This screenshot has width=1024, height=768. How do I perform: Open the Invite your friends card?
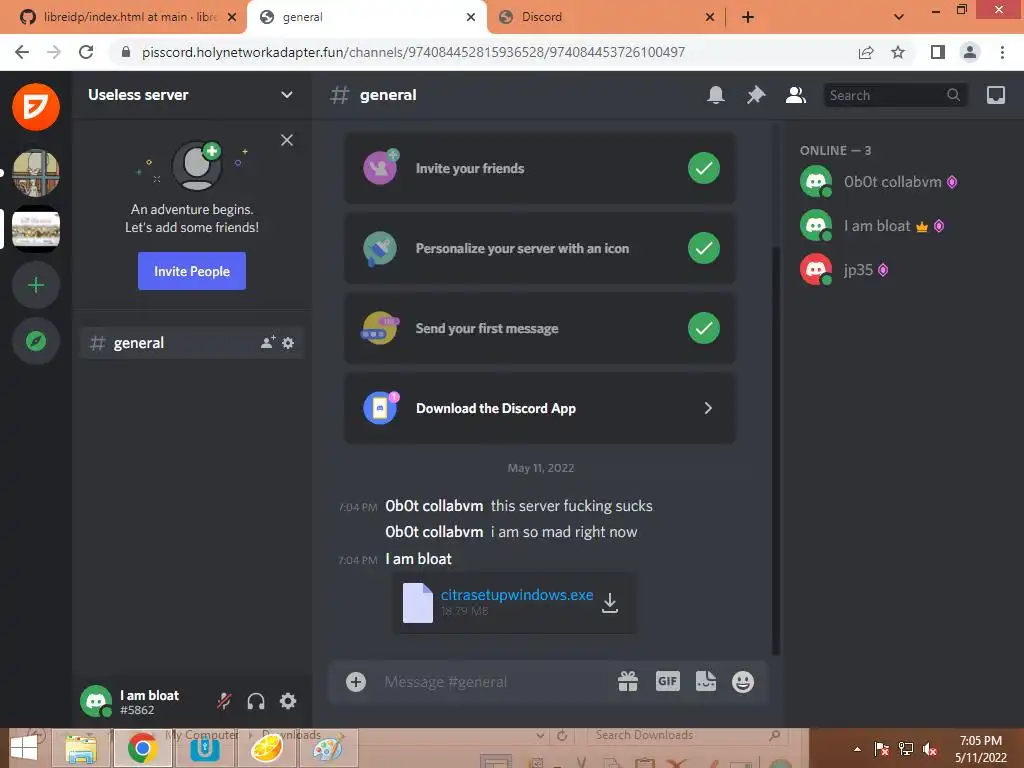(539, 168)
